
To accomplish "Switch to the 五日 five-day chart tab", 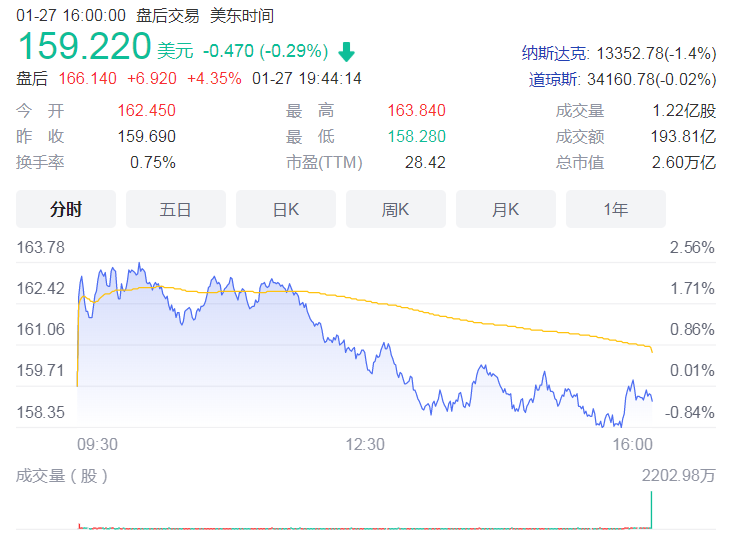I will [x=176, y=209].
